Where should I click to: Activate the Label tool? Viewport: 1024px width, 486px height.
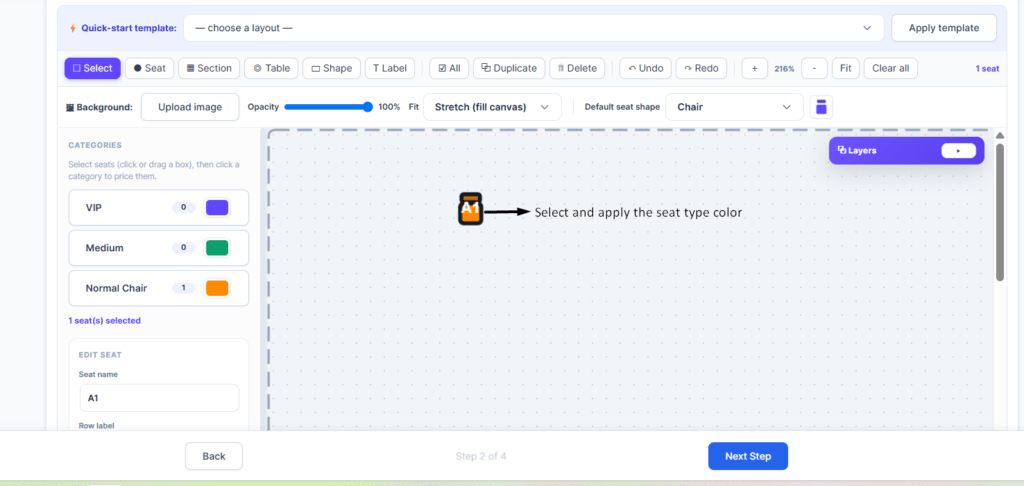(390, 68)
